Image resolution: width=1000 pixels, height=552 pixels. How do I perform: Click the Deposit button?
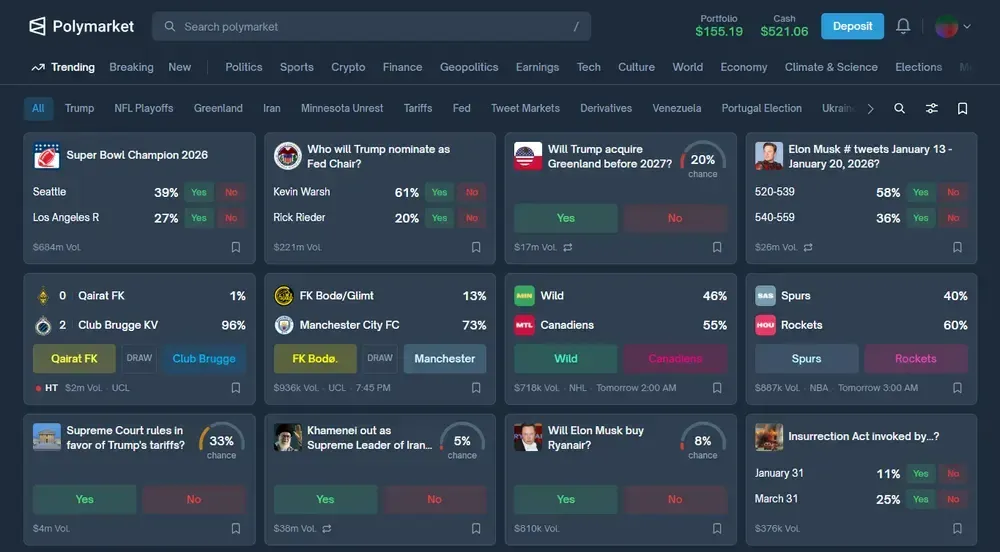(852, 26)
